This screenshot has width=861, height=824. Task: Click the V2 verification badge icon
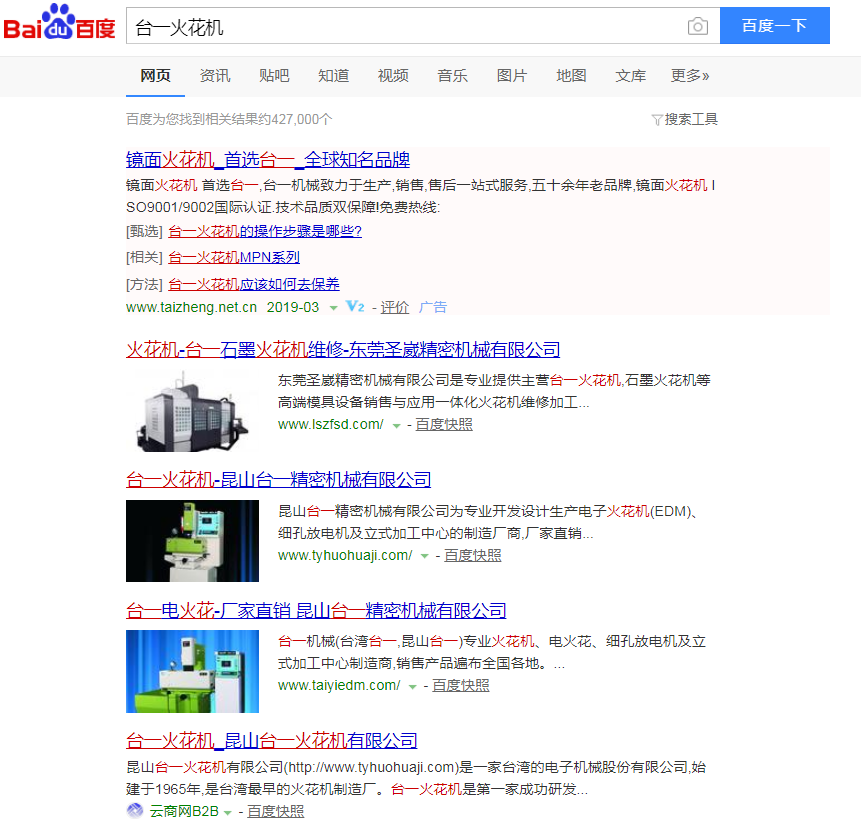[x=355, y=306]
